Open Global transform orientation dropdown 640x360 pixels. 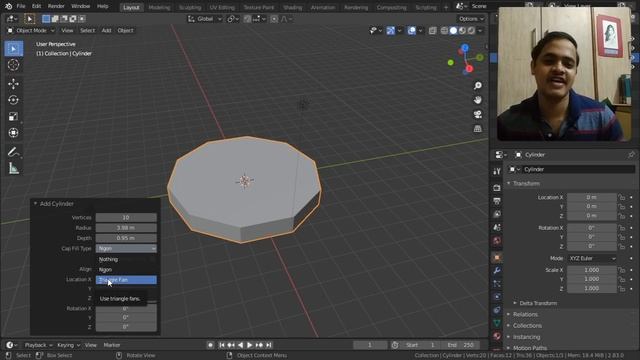point(205,19)
